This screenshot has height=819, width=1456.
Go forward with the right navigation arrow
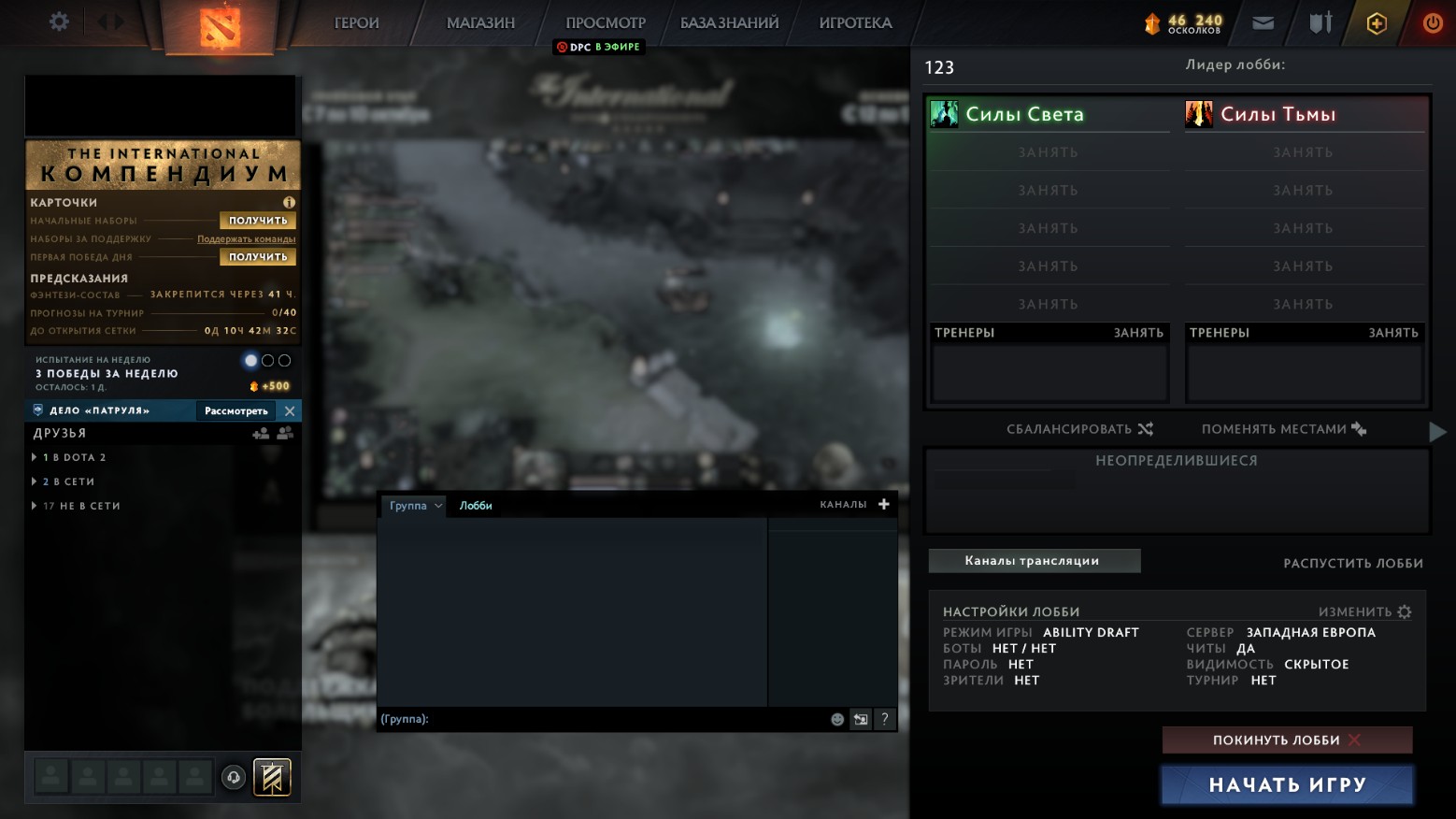(x=119, y=21)
